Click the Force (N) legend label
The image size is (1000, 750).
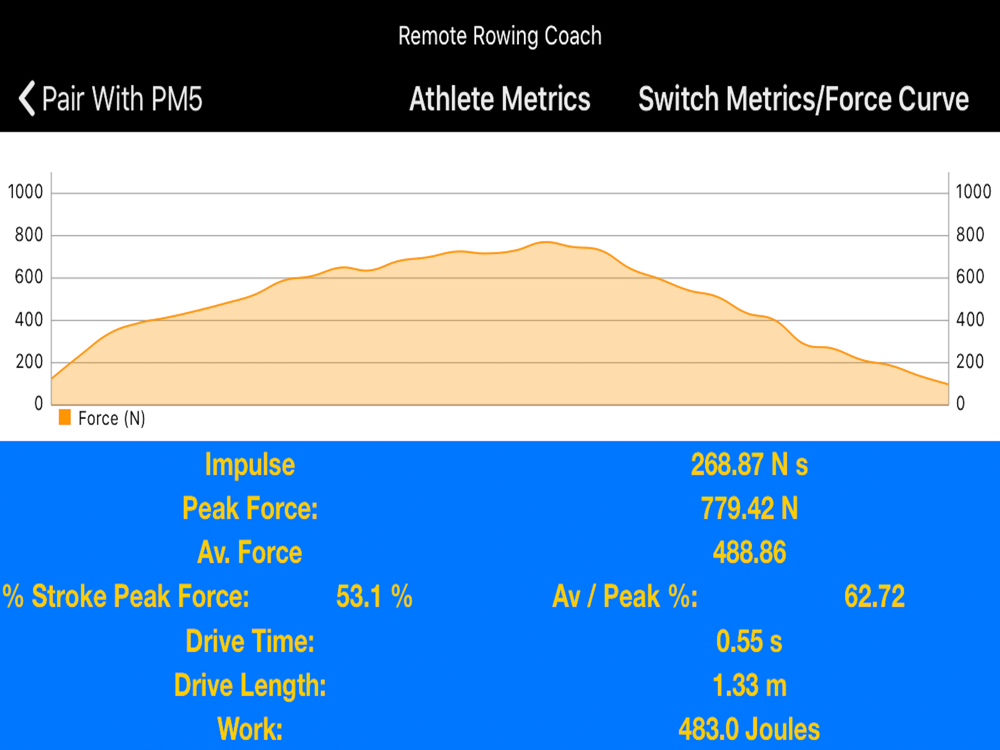point(112,418)
